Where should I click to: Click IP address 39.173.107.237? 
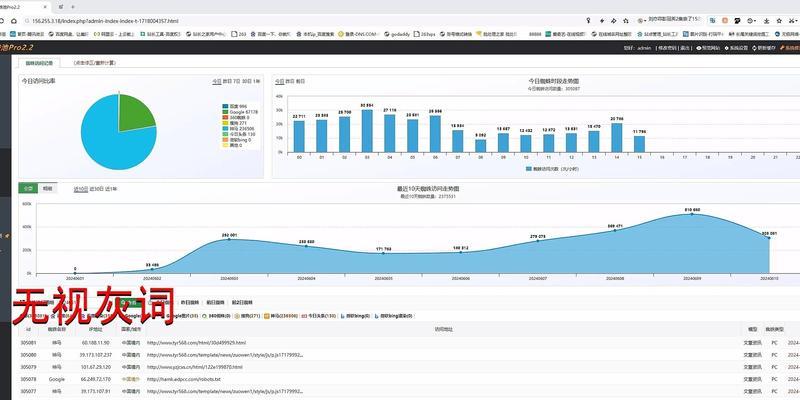(95, 355)
